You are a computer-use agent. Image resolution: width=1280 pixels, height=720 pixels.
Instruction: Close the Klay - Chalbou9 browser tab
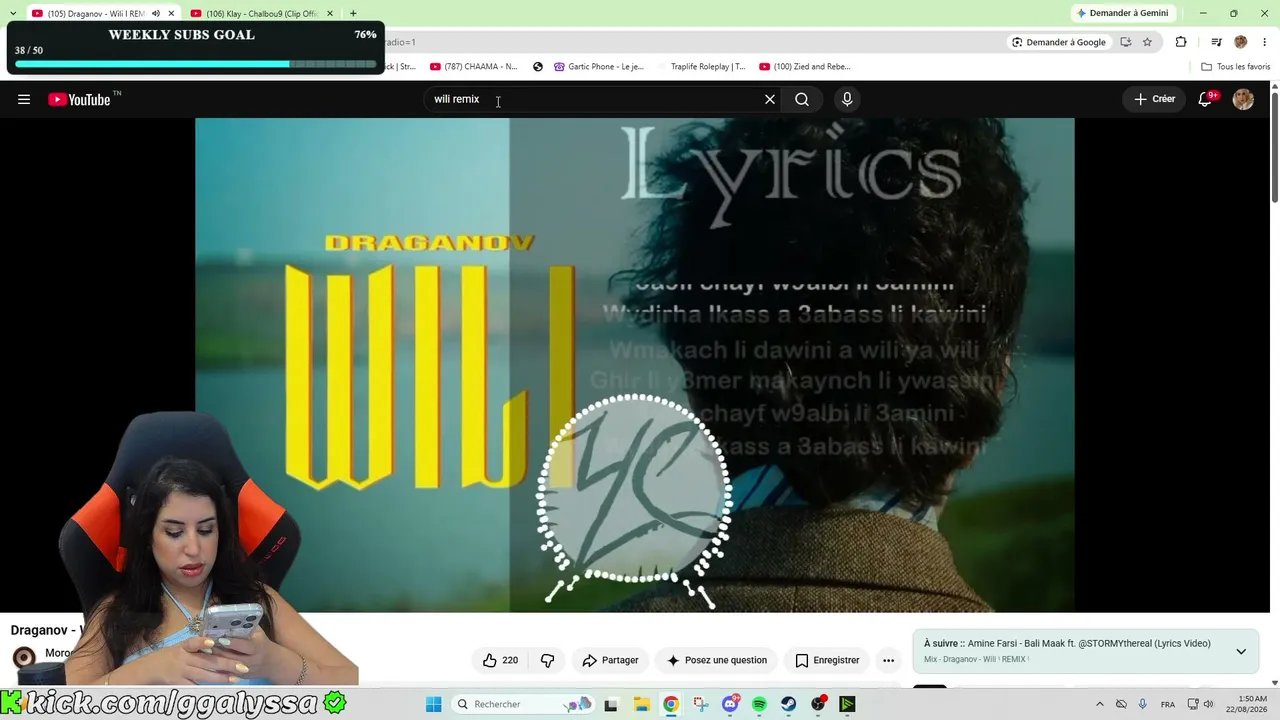tap(330, 13)
